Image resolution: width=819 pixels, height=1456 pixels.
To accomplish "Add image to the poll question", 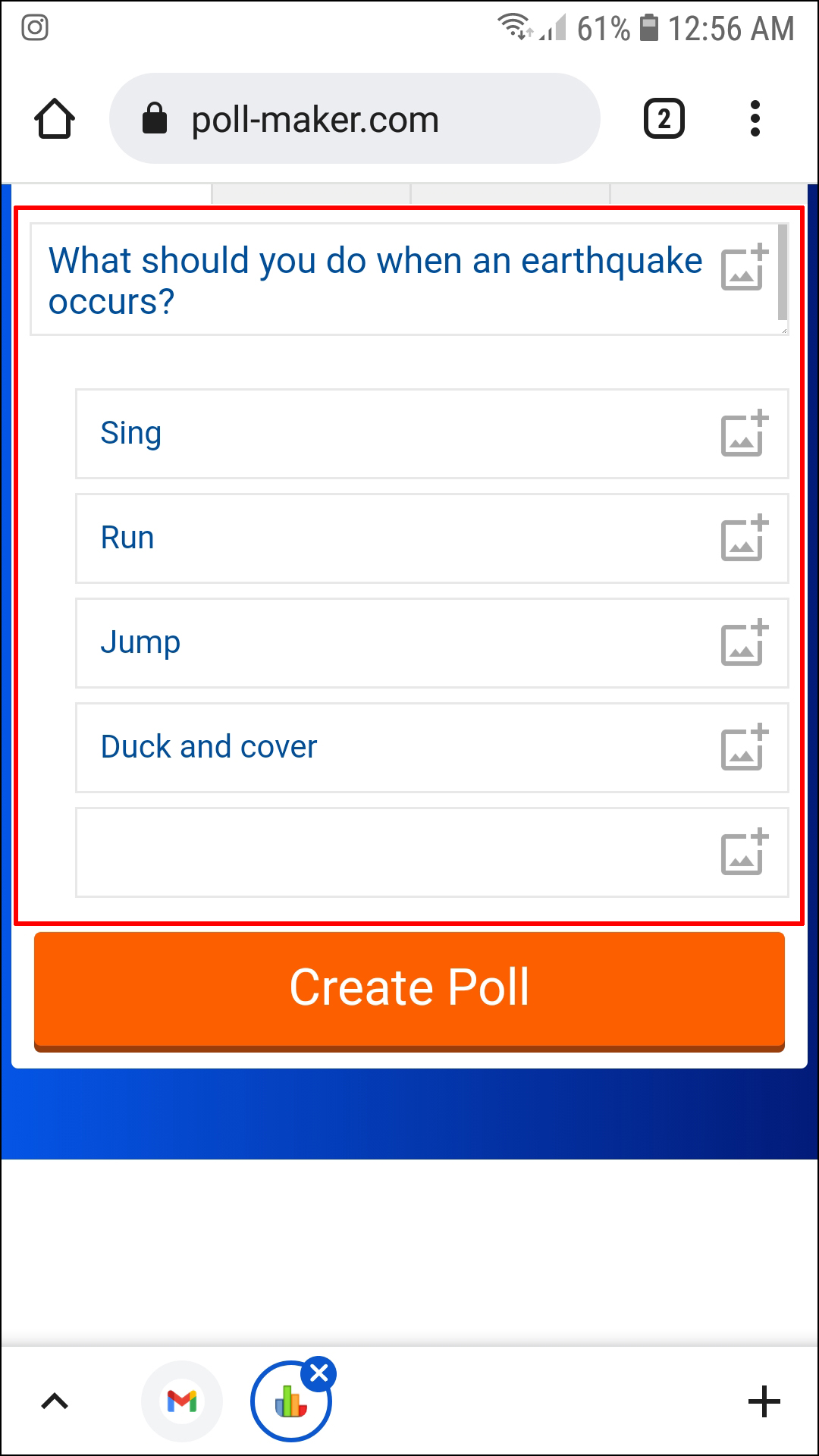I will (743, 268).
